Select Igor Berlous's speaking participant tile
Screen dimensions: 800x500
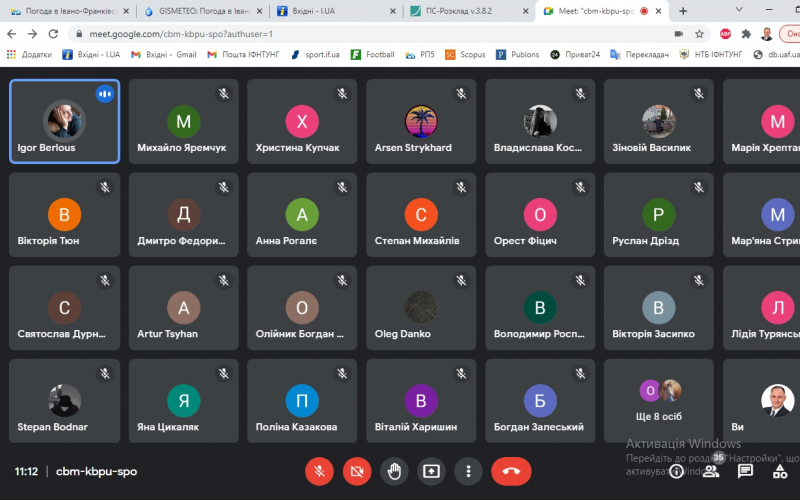click(x=64, y=121)
